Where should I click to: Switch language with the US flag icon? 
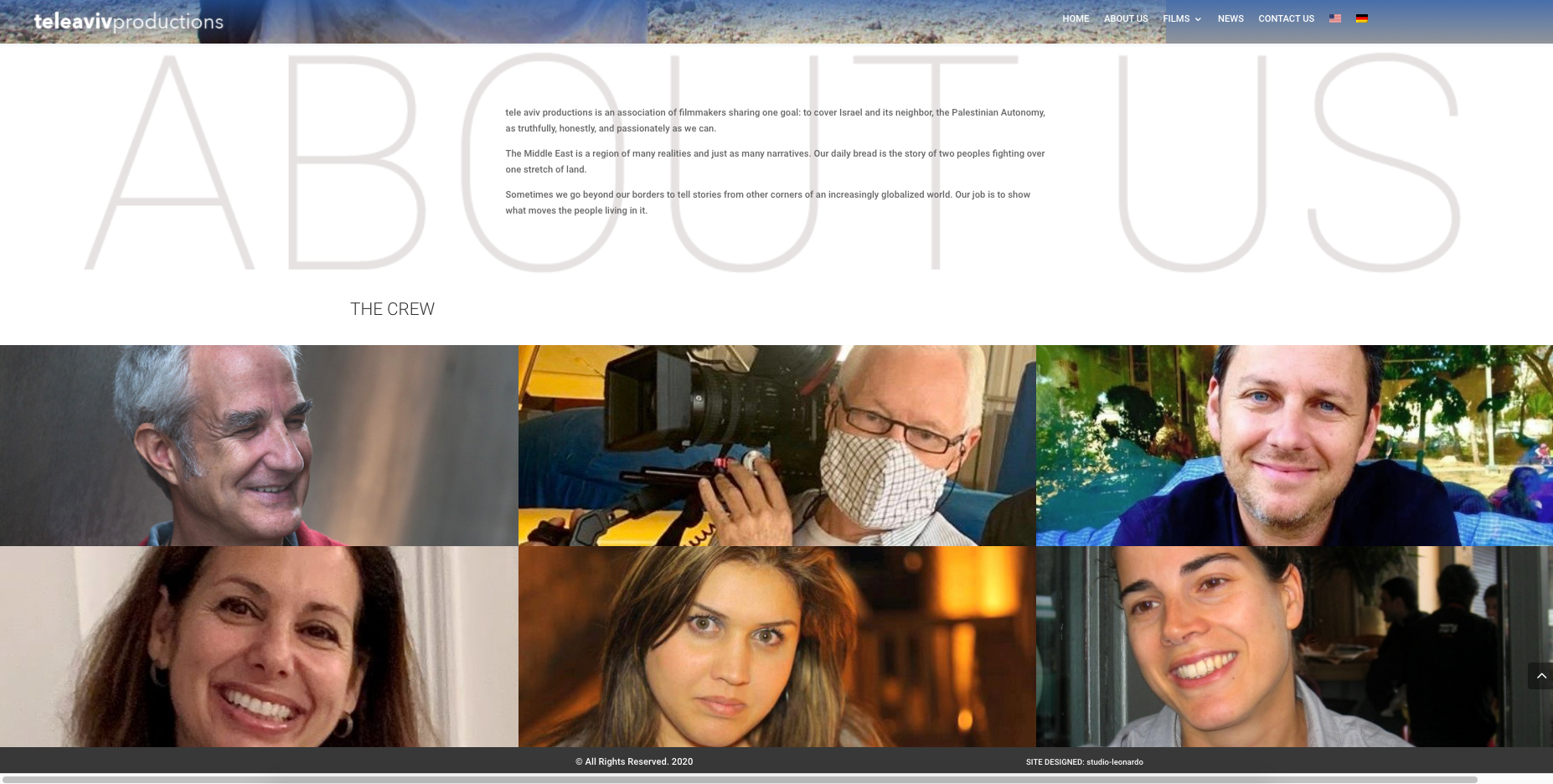click(1335, 18)
